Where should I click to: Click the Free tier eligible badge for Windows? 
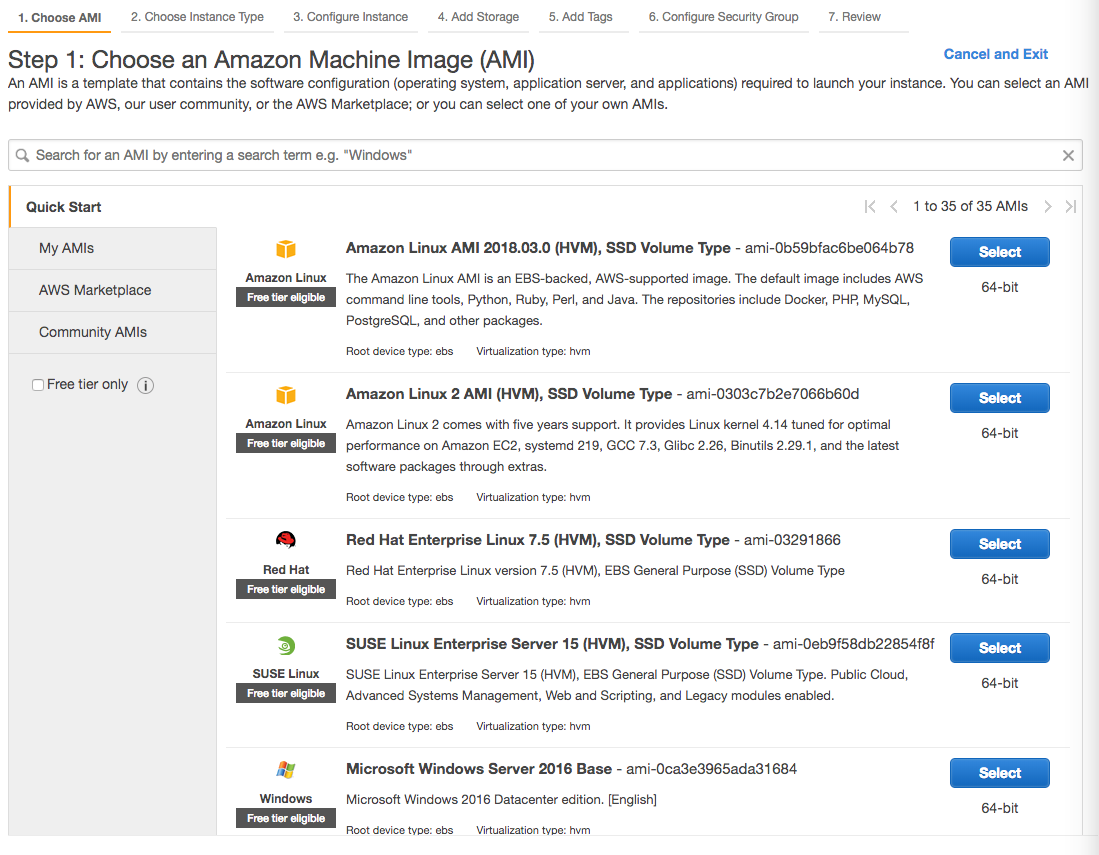tap(285, 818)
